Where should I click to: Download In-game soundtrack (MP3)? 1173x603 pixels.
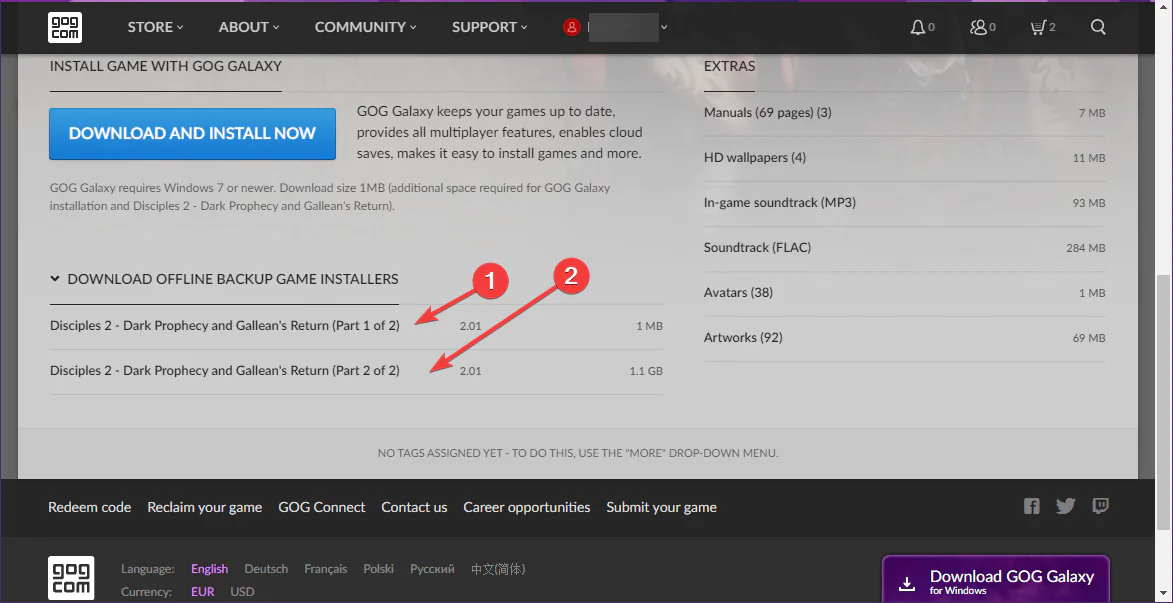780,203
